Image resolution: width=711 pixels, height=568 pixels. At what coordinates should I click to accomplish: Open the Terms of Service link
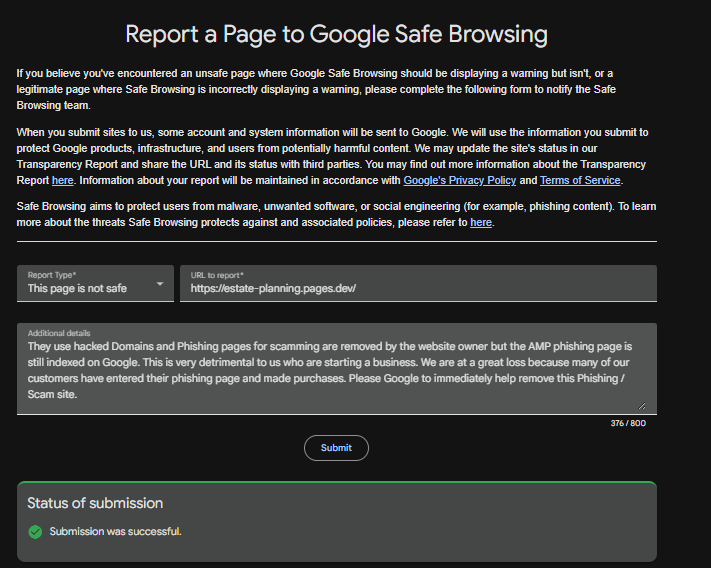[x=580, y=180]
